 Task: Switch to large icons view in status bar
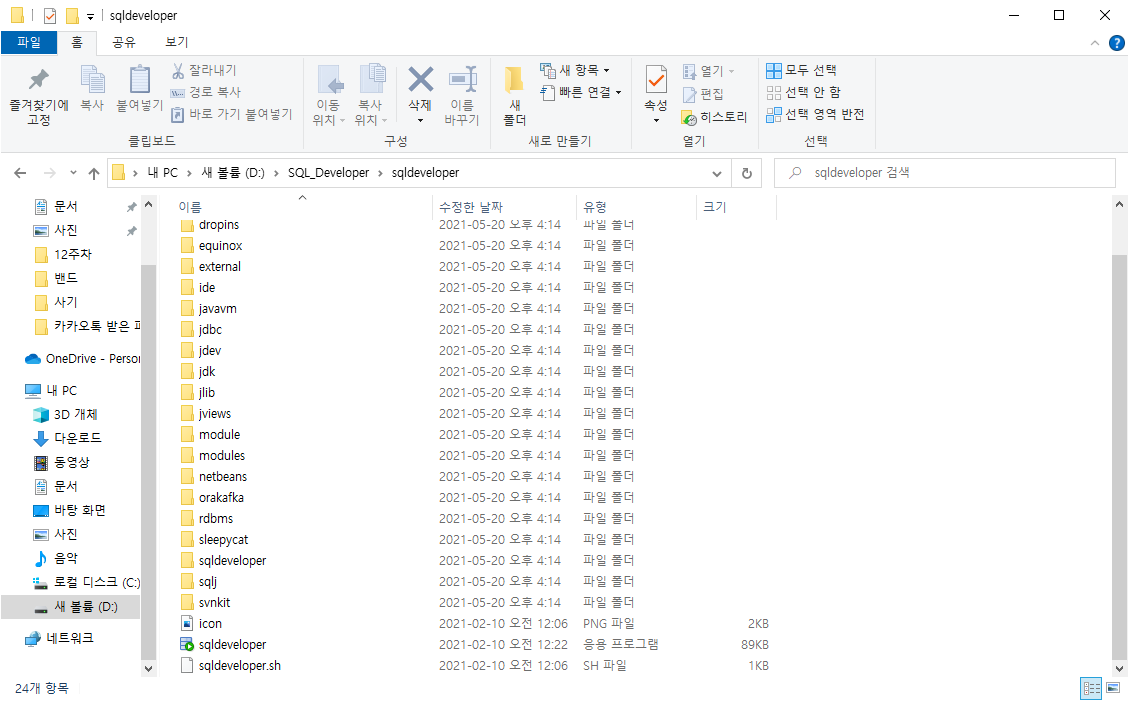tap(1114, 688)
